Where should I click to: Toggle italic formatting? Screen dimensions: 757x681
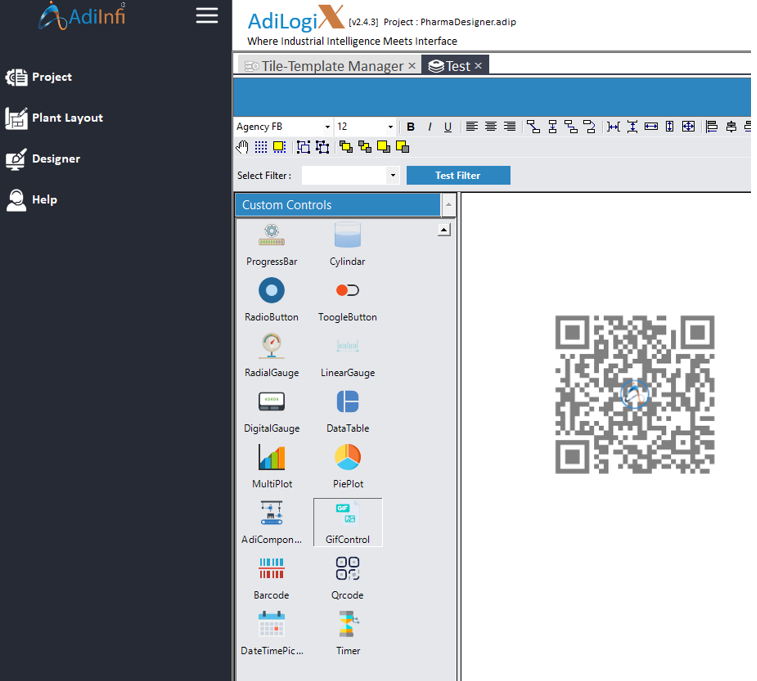click(429, 127)
